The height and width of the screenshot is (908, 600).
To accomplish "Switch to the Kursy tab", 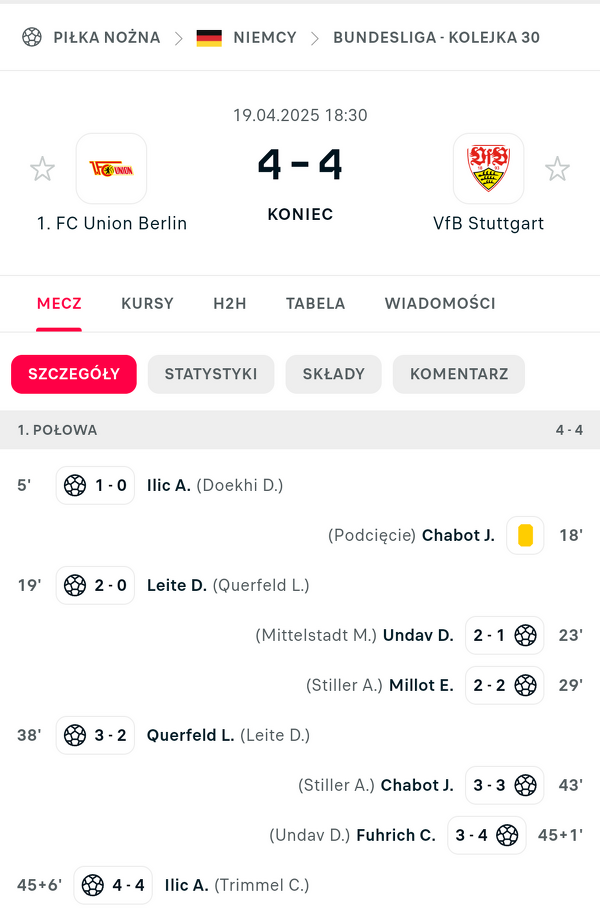I will [147, 303].
